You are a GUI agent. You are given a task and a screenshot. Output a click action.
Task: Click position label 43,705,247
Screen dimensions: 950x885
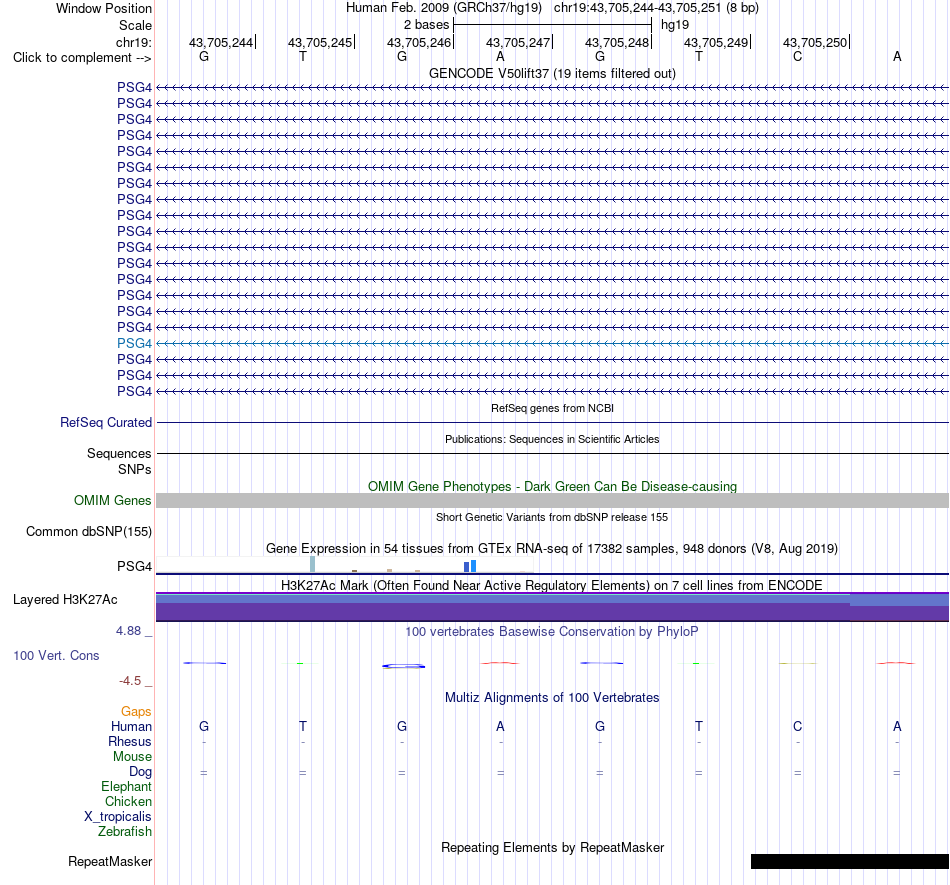point(518,42)
